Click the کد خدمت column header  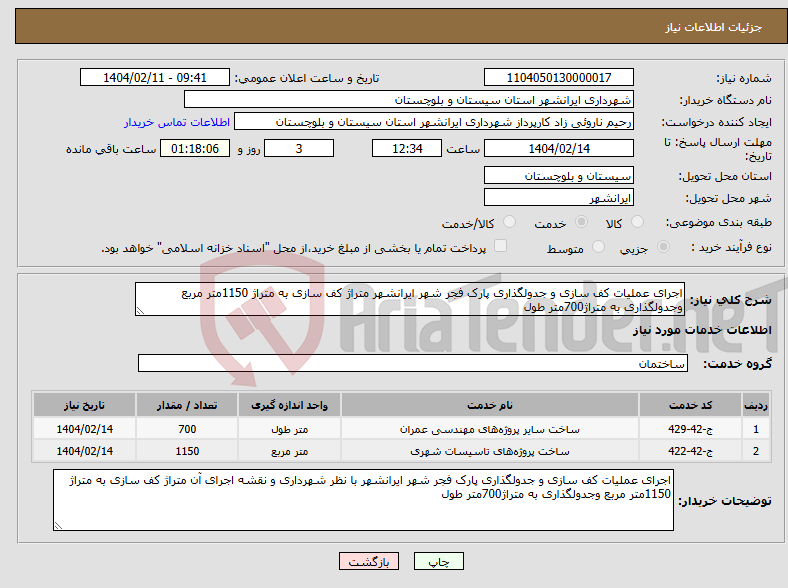coord(691,405)
